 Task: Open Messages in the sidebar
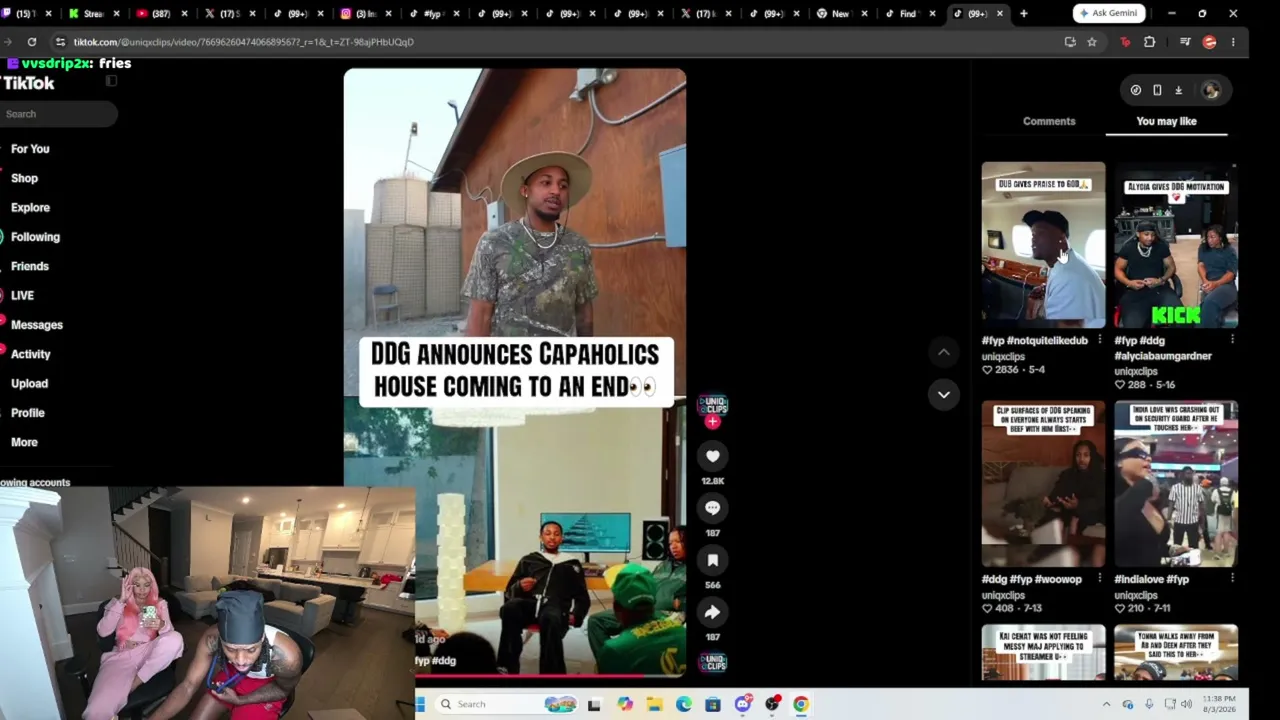(36, 325)
